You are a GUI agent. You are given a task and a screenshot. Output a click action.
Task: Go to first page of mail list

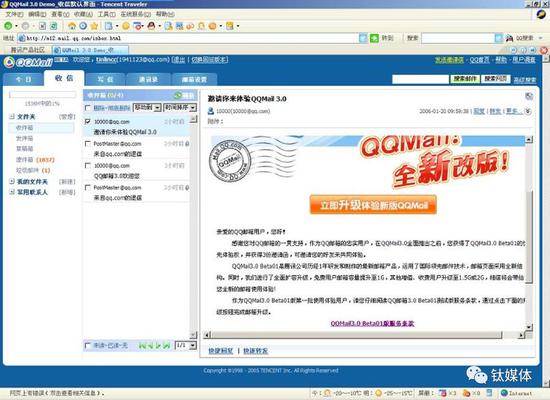tap(142, 346)
